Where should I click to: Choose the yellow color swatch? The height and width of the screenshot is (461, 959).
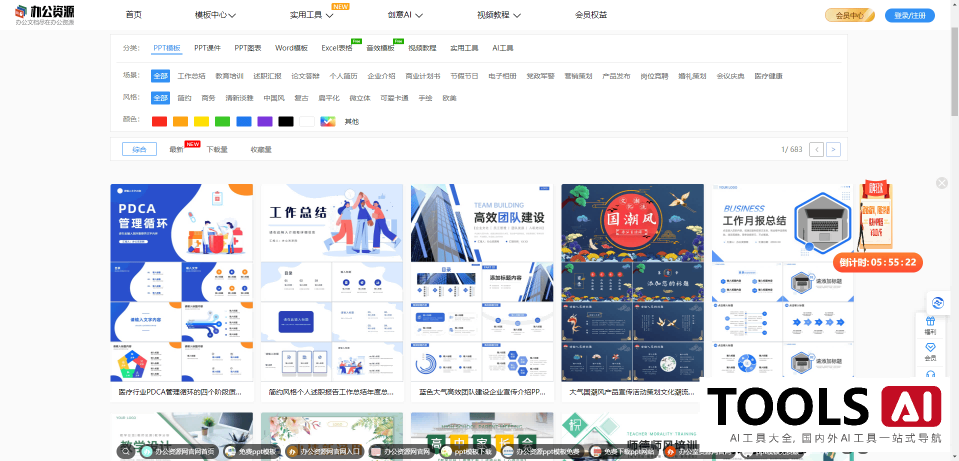[201, 121]
